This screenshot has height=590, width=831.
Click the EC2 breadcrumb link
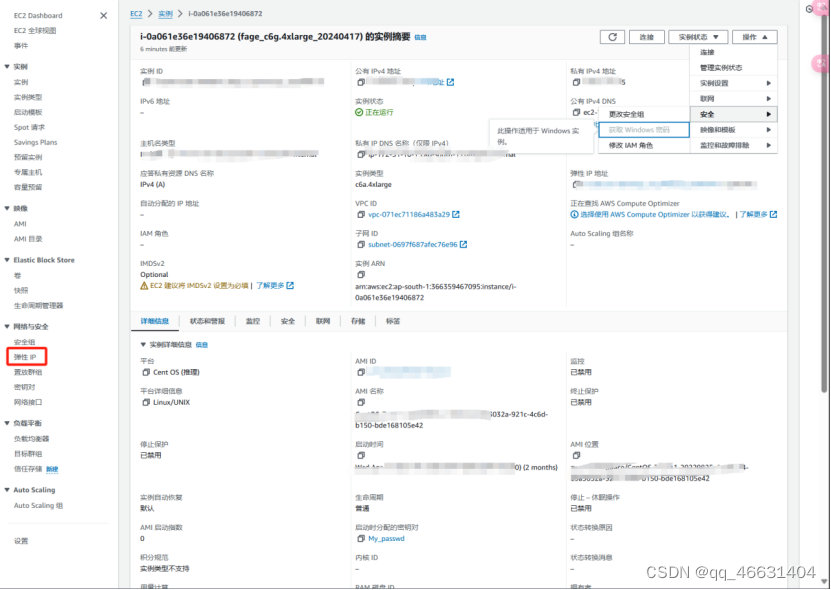(x=136, y=14)
